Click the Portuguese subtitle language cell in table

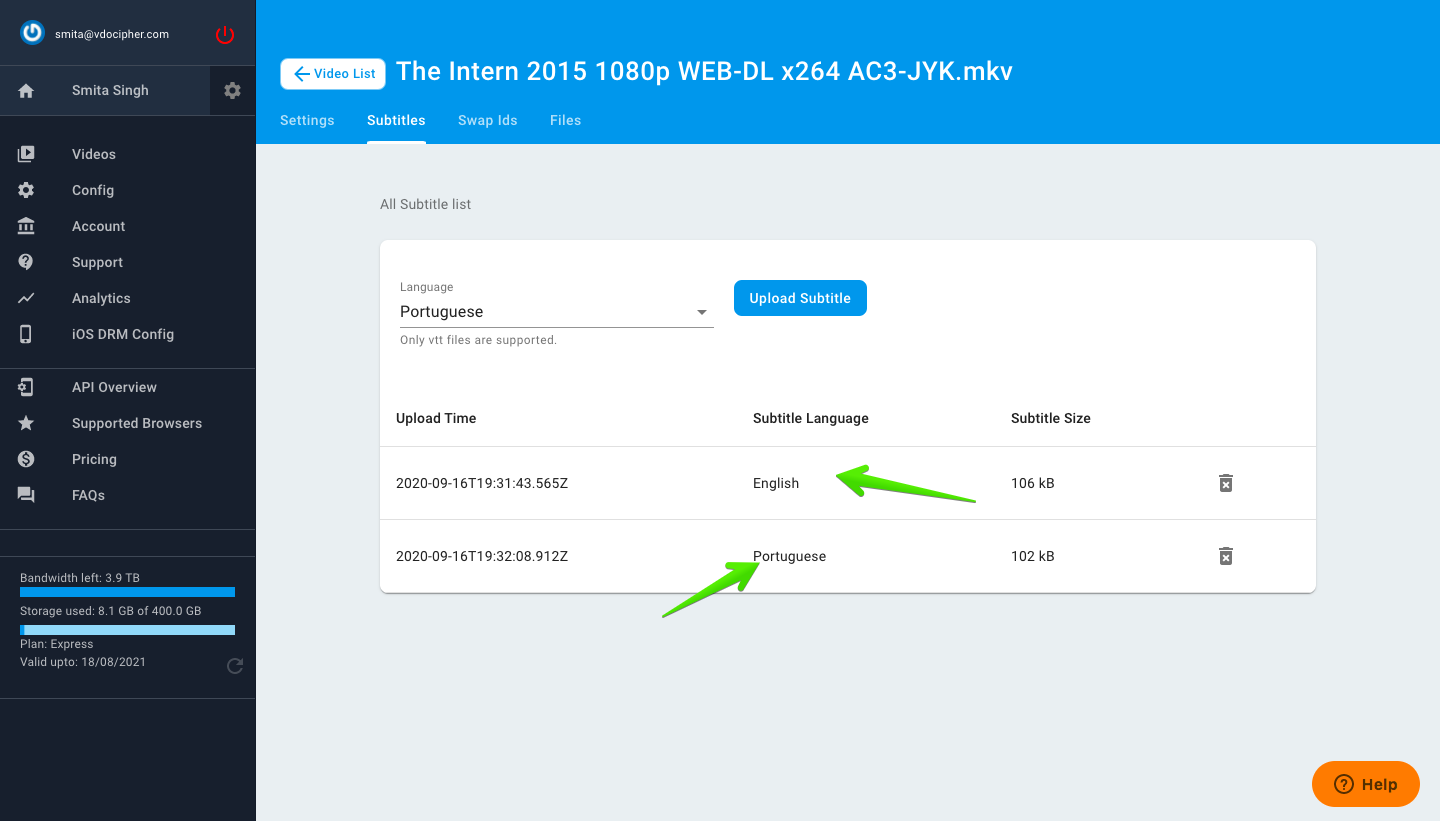pyautogui.click(x=790, y=556)
